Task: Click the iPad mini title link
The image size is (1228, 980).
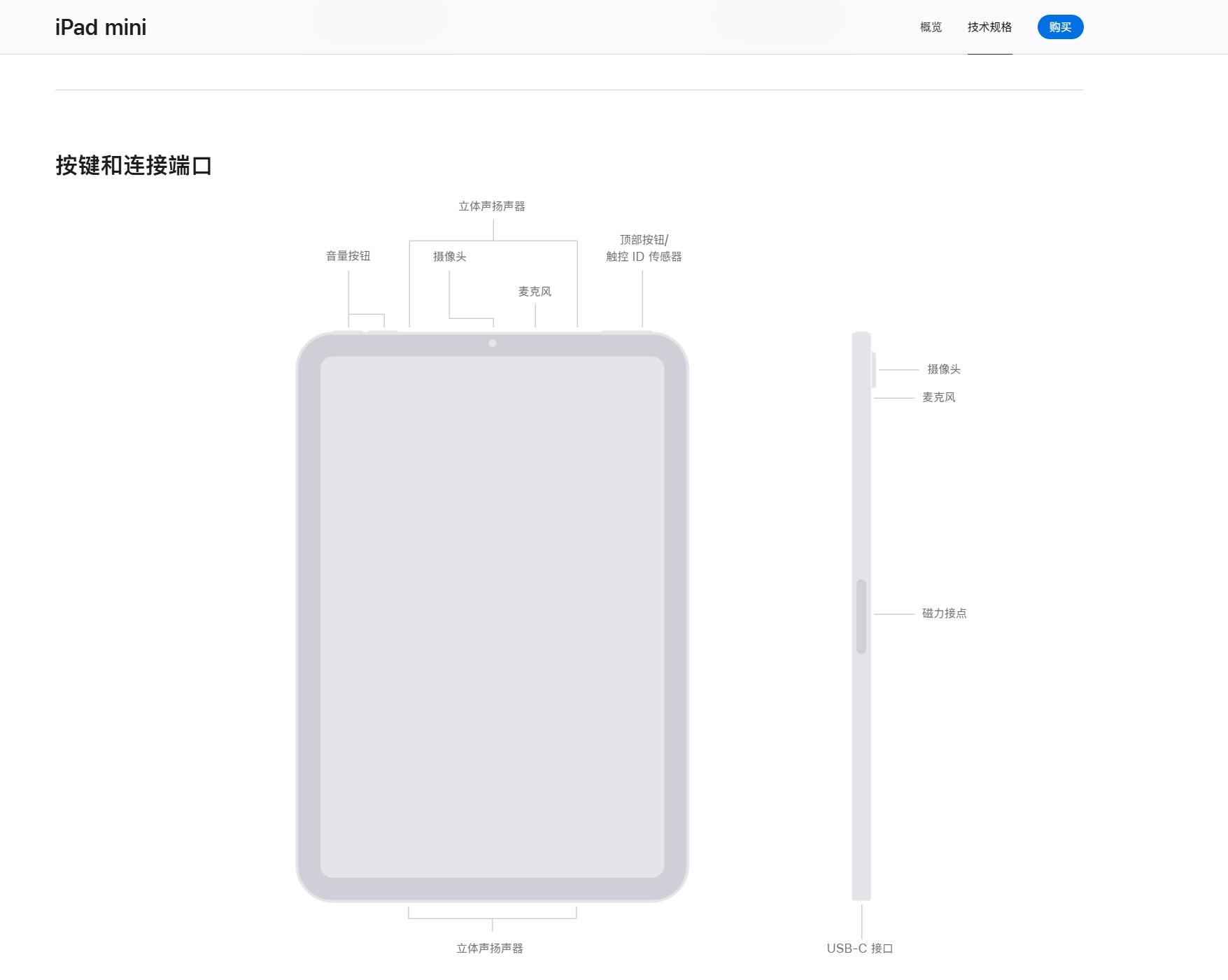Action: click(101, 27)
